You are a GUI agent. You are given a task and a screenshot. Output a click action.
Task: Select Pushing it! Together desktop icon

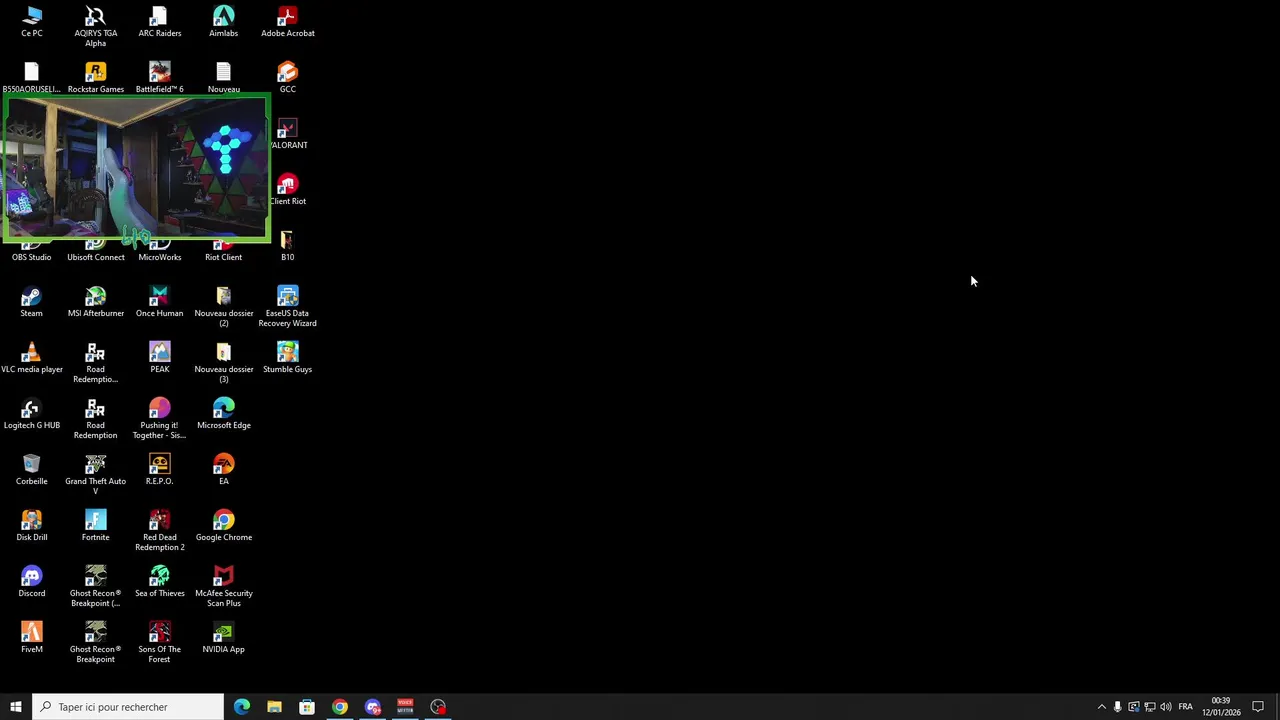160,418
